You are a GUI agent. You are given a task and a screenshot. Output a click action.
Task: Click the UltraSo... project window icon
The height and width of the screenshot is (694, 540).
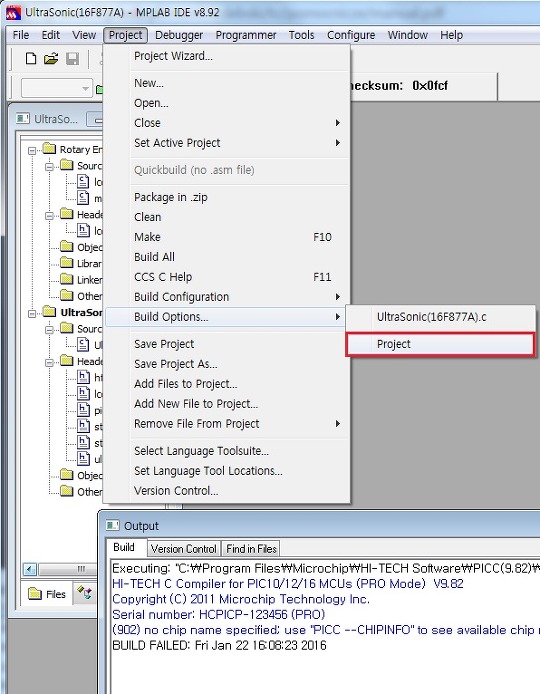click(x=23, y=119)
